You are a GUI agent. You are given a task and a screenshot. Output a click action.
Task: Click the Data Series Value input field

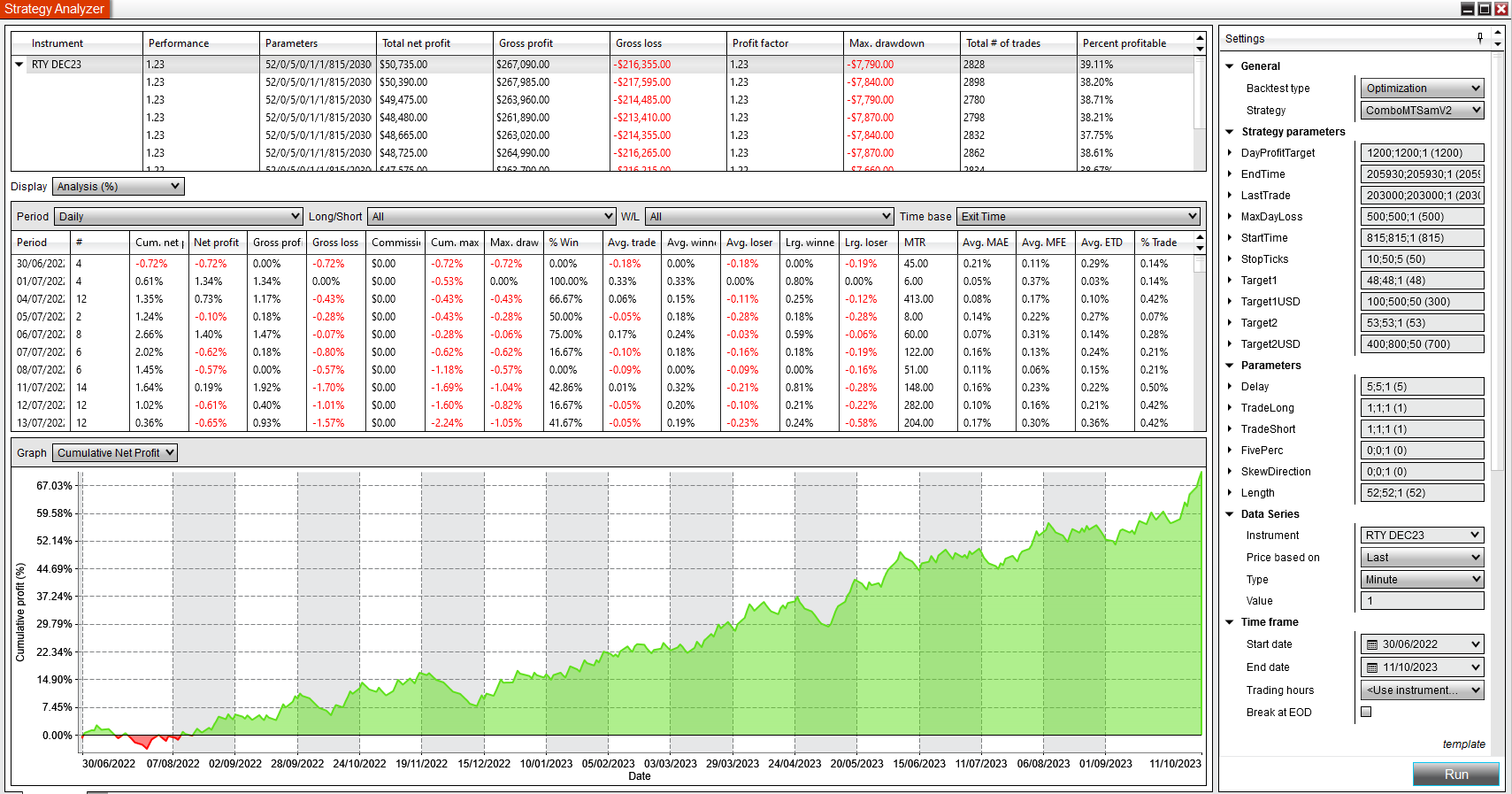1422,601
